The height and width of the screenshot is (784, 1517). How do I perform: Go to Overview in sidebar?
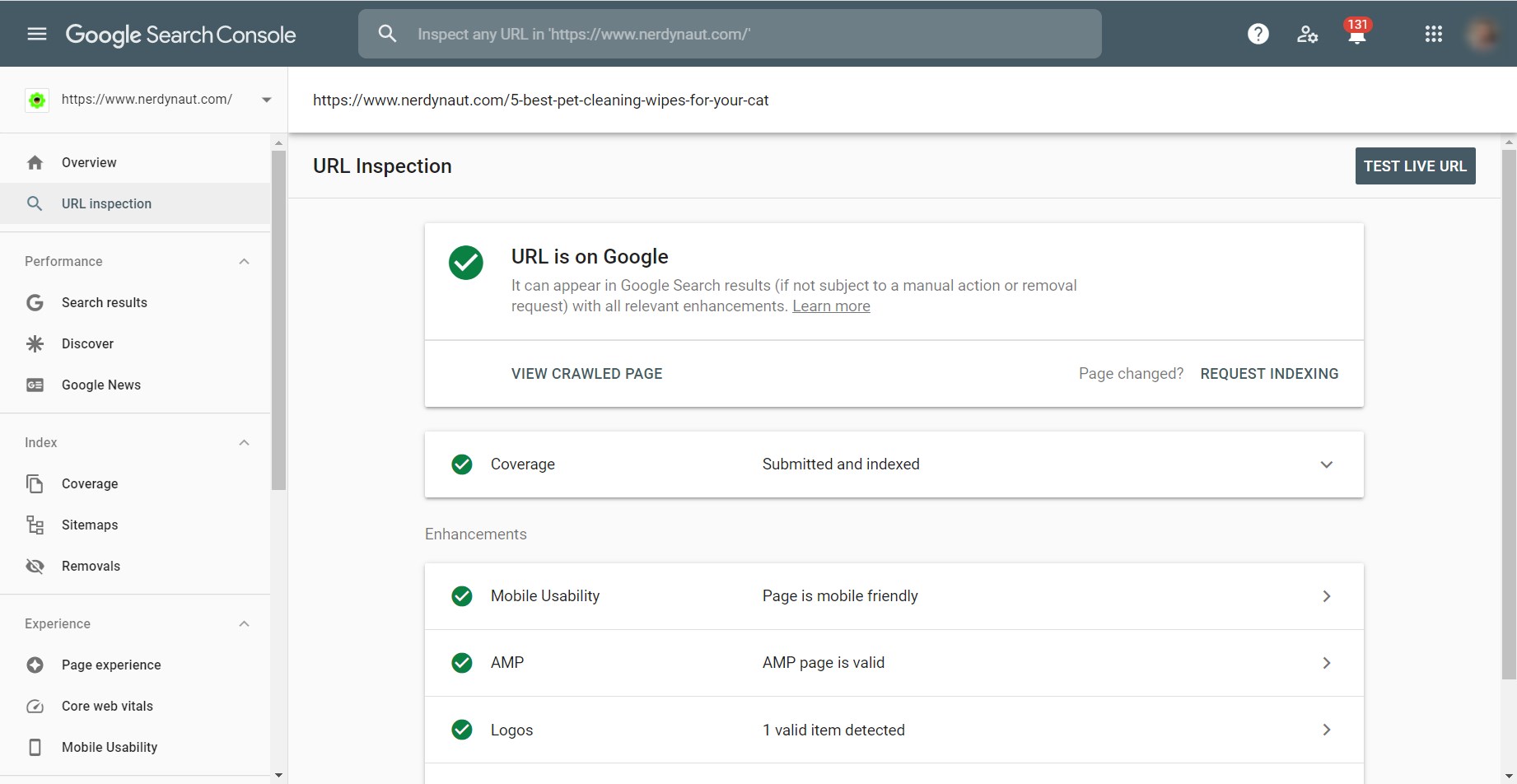click(x=135, y=162)
